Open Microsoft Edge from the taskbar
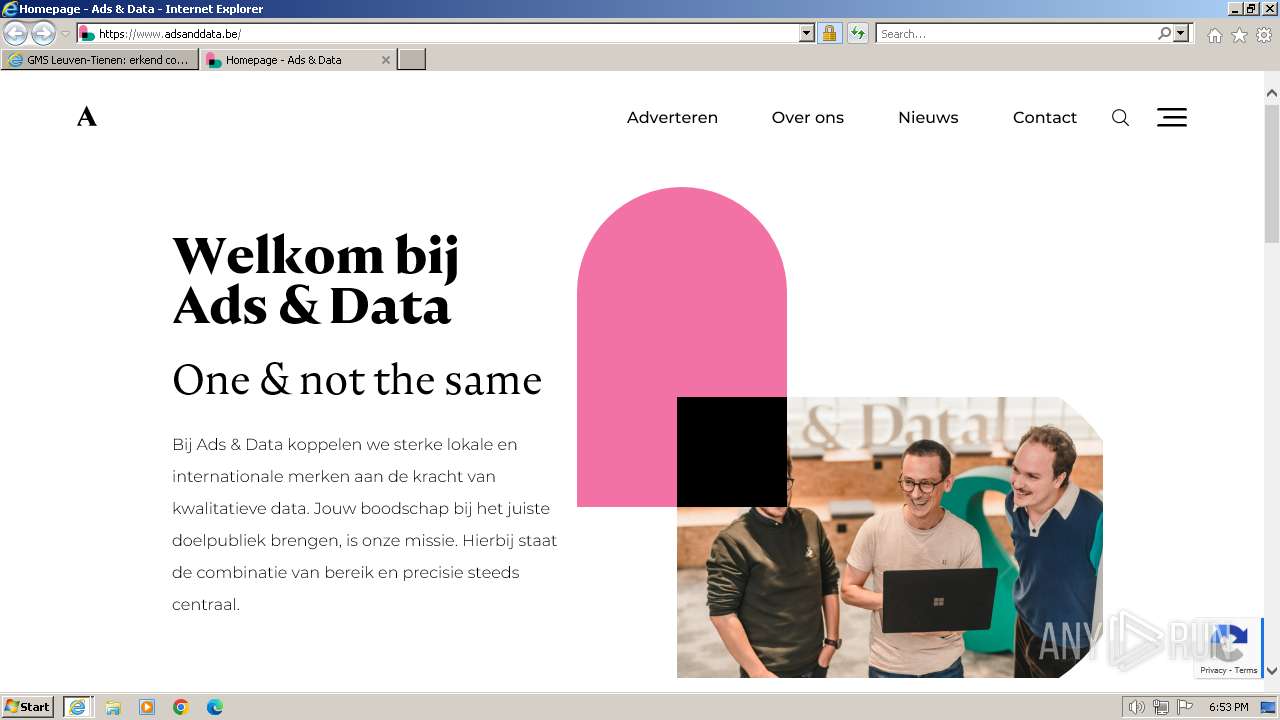 [215, 707]
